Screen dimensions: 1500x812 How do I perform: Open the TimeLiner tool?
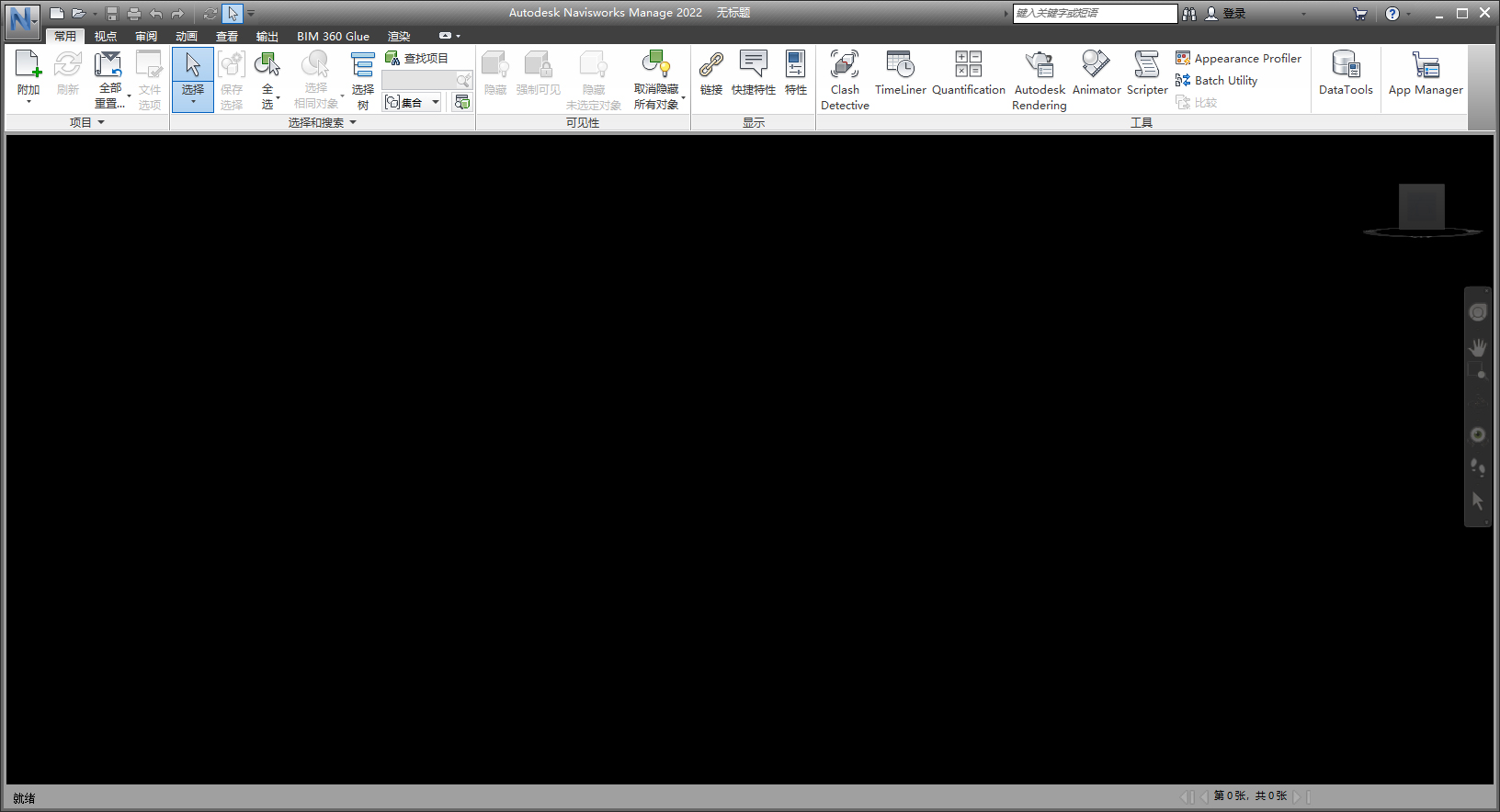coord(901,73)
